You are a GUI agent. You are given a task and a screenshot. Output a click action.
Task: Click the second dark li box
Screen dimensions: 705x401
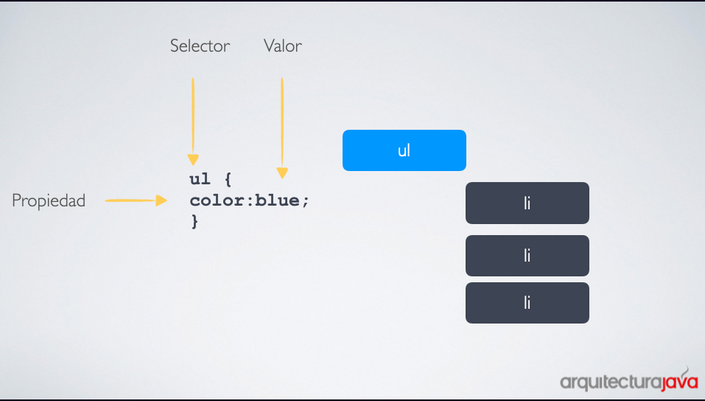pos(527,255)
